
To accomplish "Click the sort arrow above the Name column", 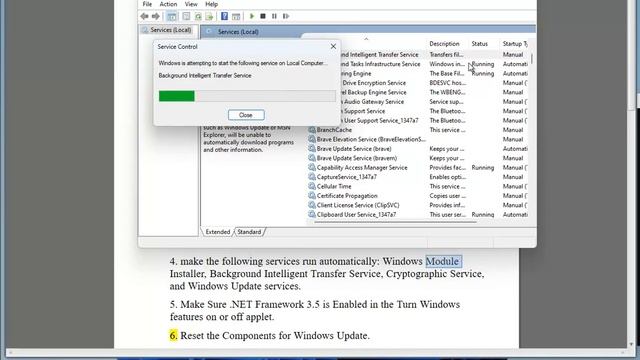I will [366, 39].
